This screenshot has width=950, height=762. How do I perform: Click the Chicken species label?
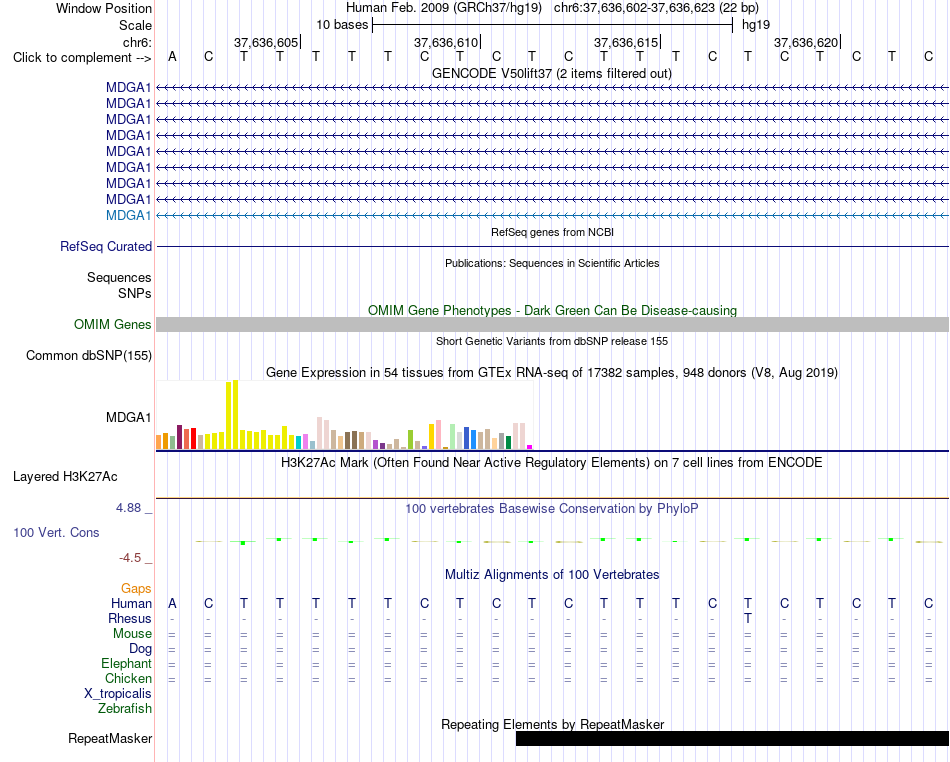click(128, 678)
